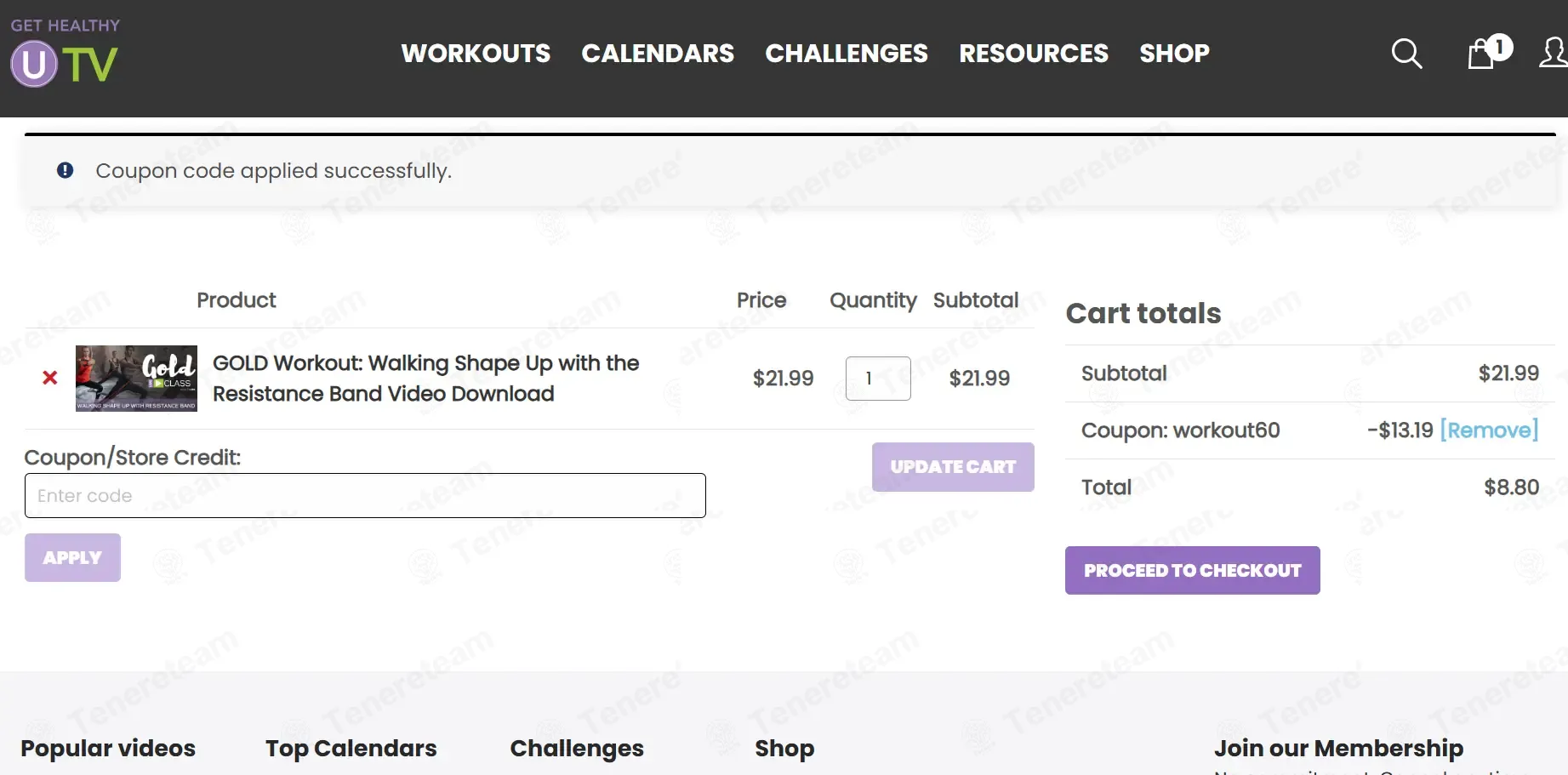Click the user account profile icon
Image resolution: width=1568 pixels, height=775 pixels.
(1554, 53)
